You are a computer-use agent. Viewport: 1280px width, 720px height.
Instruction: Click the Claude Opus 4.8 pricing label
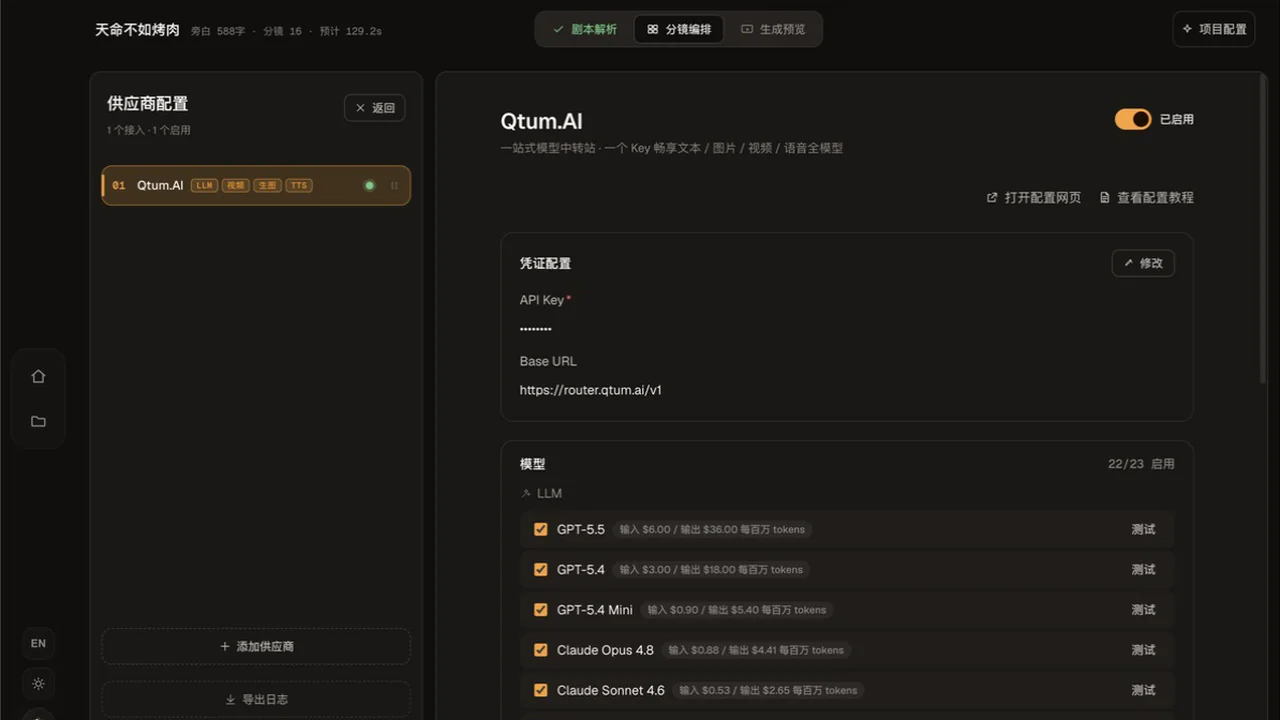[x=756, y=650]
